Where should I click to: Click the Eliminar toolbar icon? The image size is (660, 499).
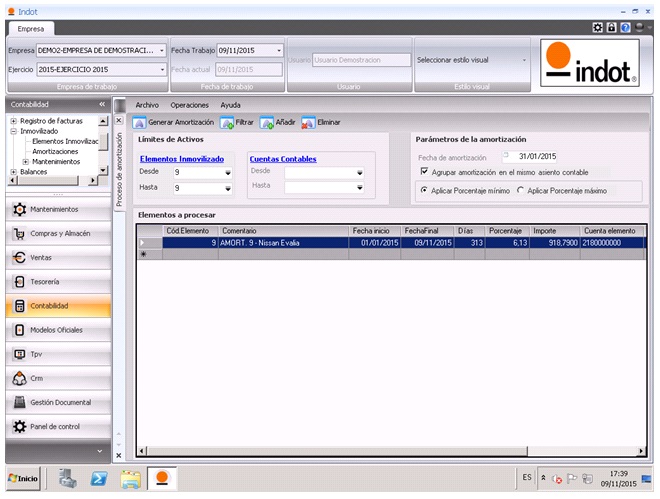tap(308, 122)
